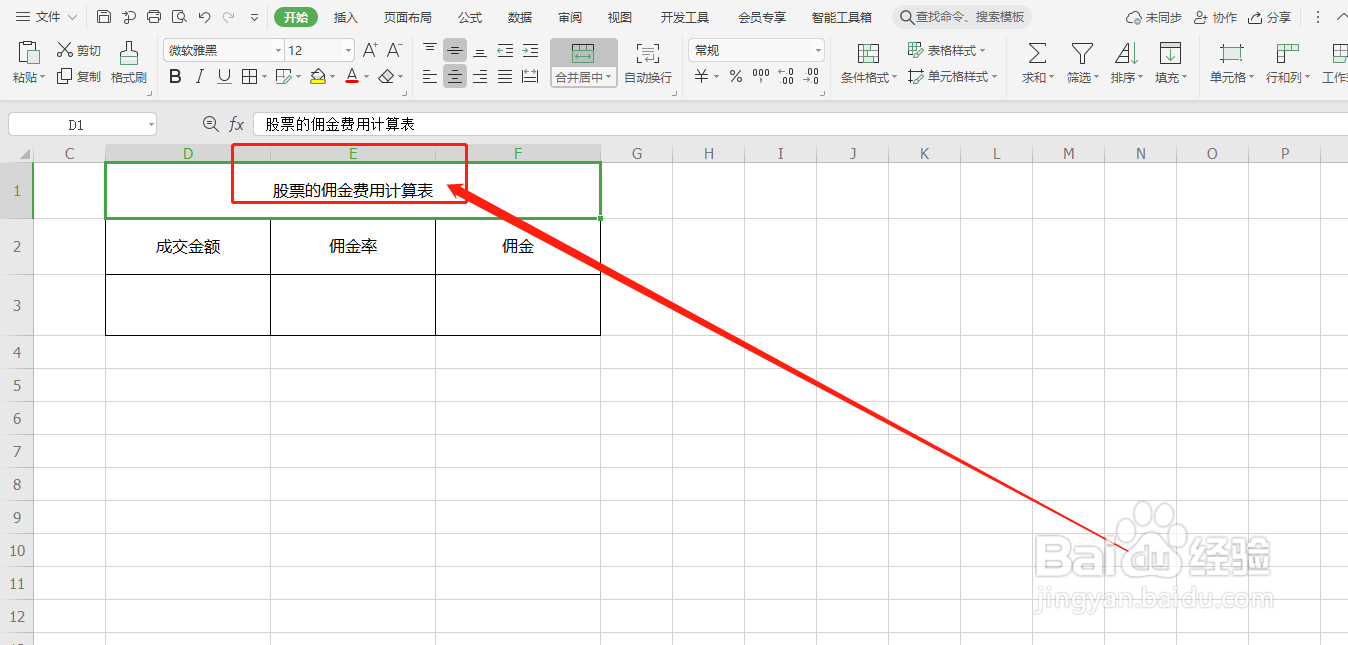Image resolution: width=1348 pixels, height=645 pixels.
Task: Expand the Table Style (表格样式) dropdown
Action: pos(982,50)
